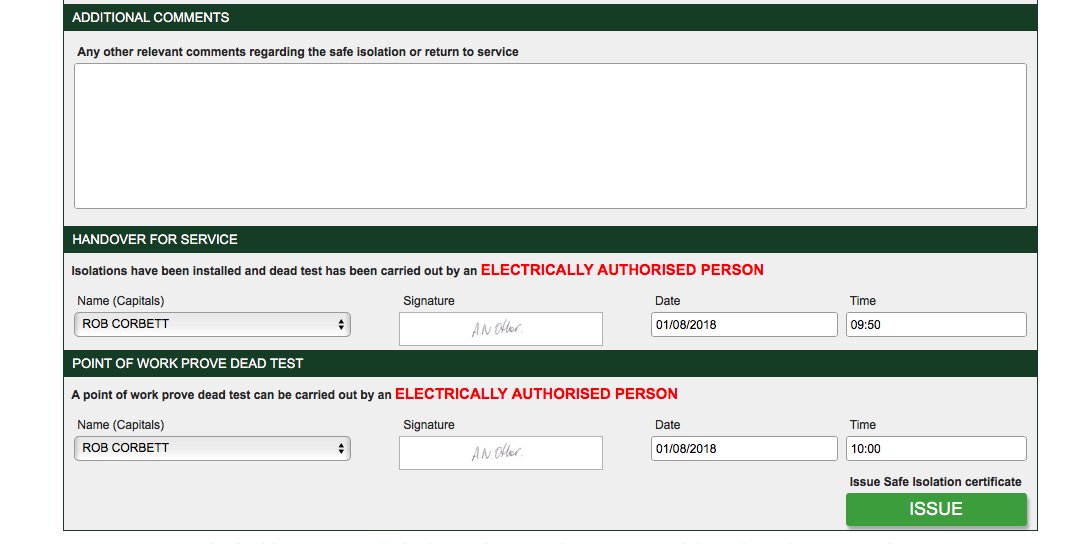Open the Handover for Service name dropdown
Image resolution: width=1078 pixels, height=544 pixels.
point(212,325)
